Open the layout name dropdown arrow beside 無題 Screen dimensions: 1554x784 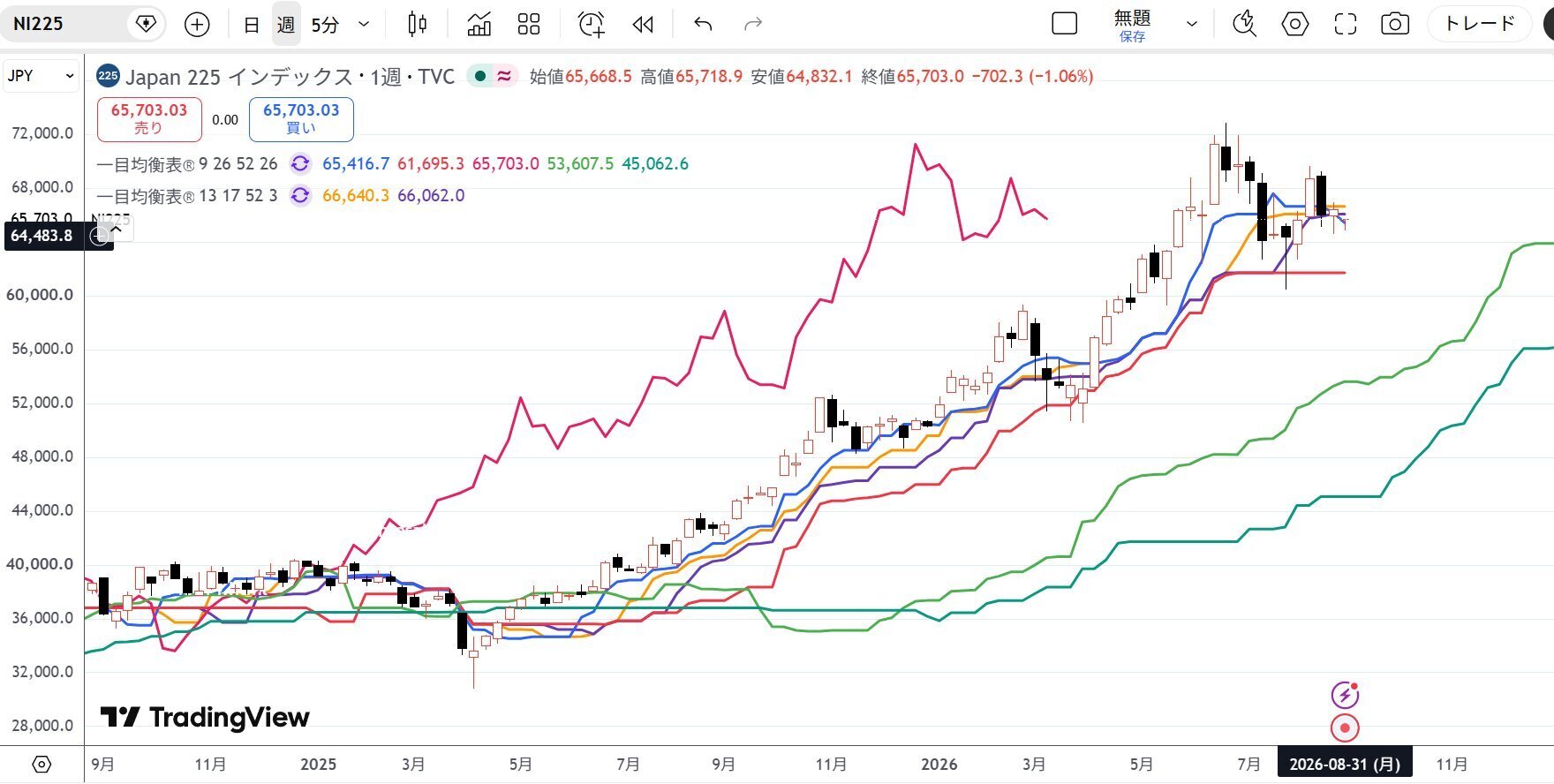(1191, 24)
